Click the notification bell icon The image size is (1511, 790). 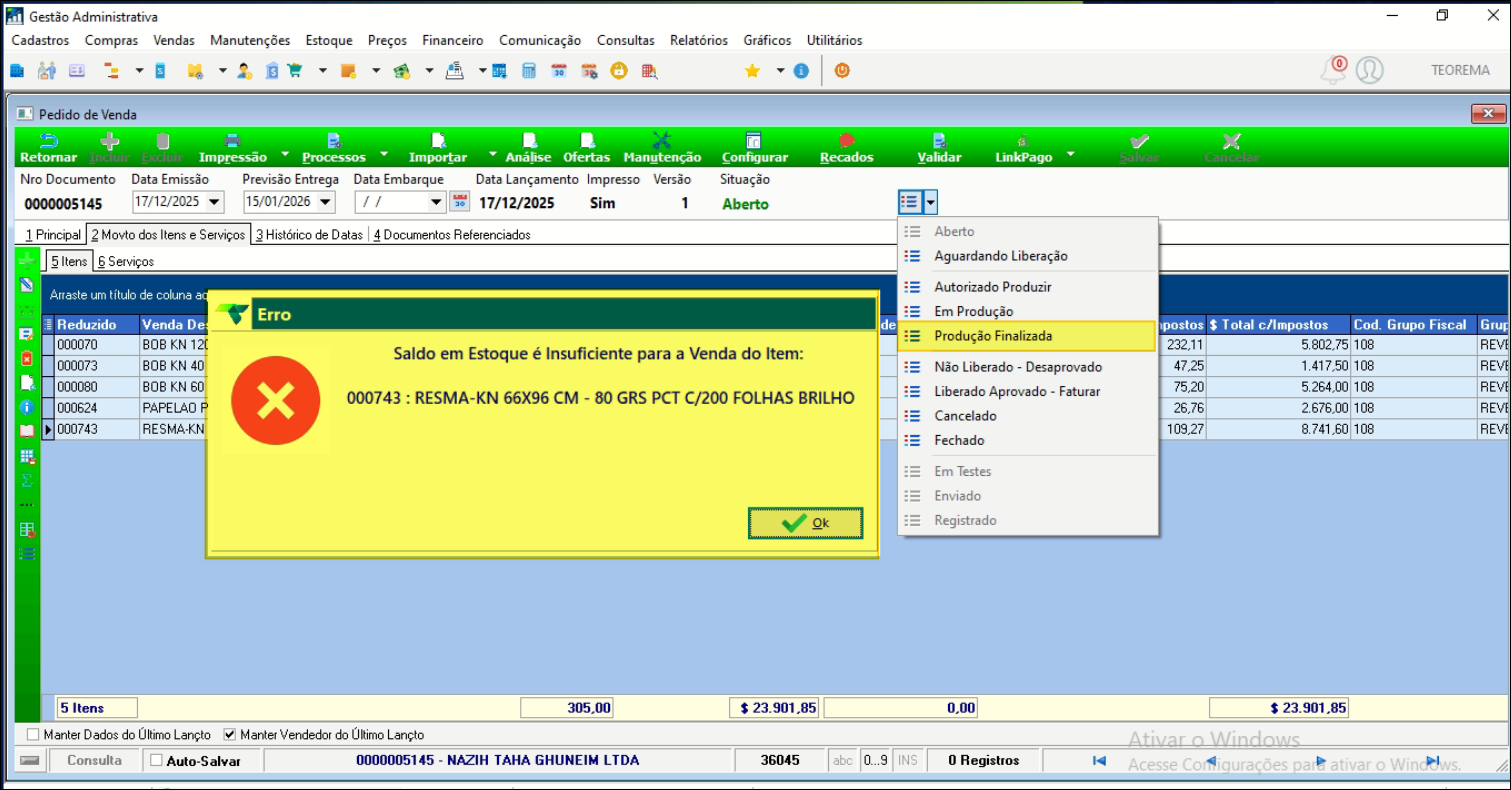[1333, 70]
